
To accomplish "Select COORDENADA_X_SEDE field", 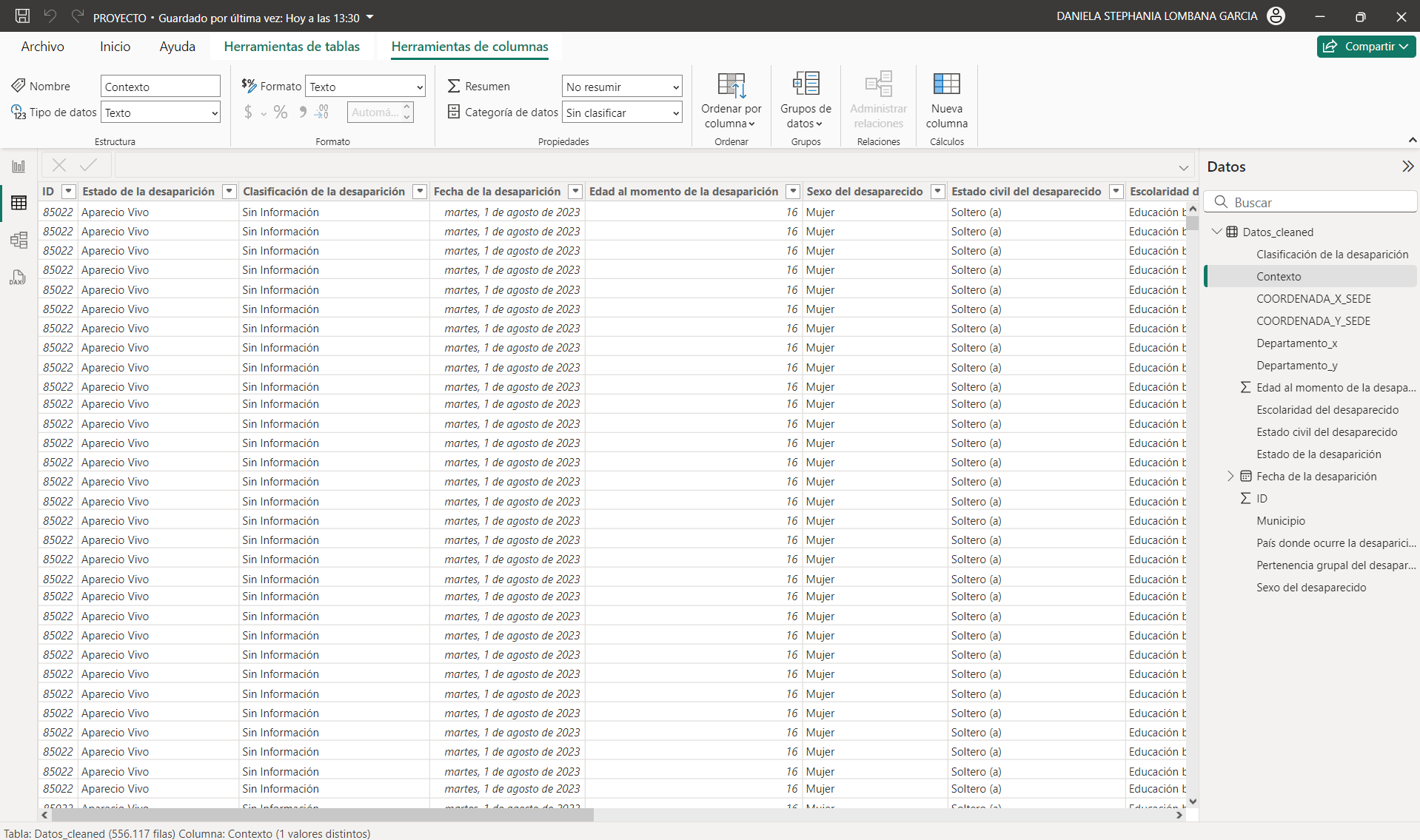I will [x=1313, y=299].
